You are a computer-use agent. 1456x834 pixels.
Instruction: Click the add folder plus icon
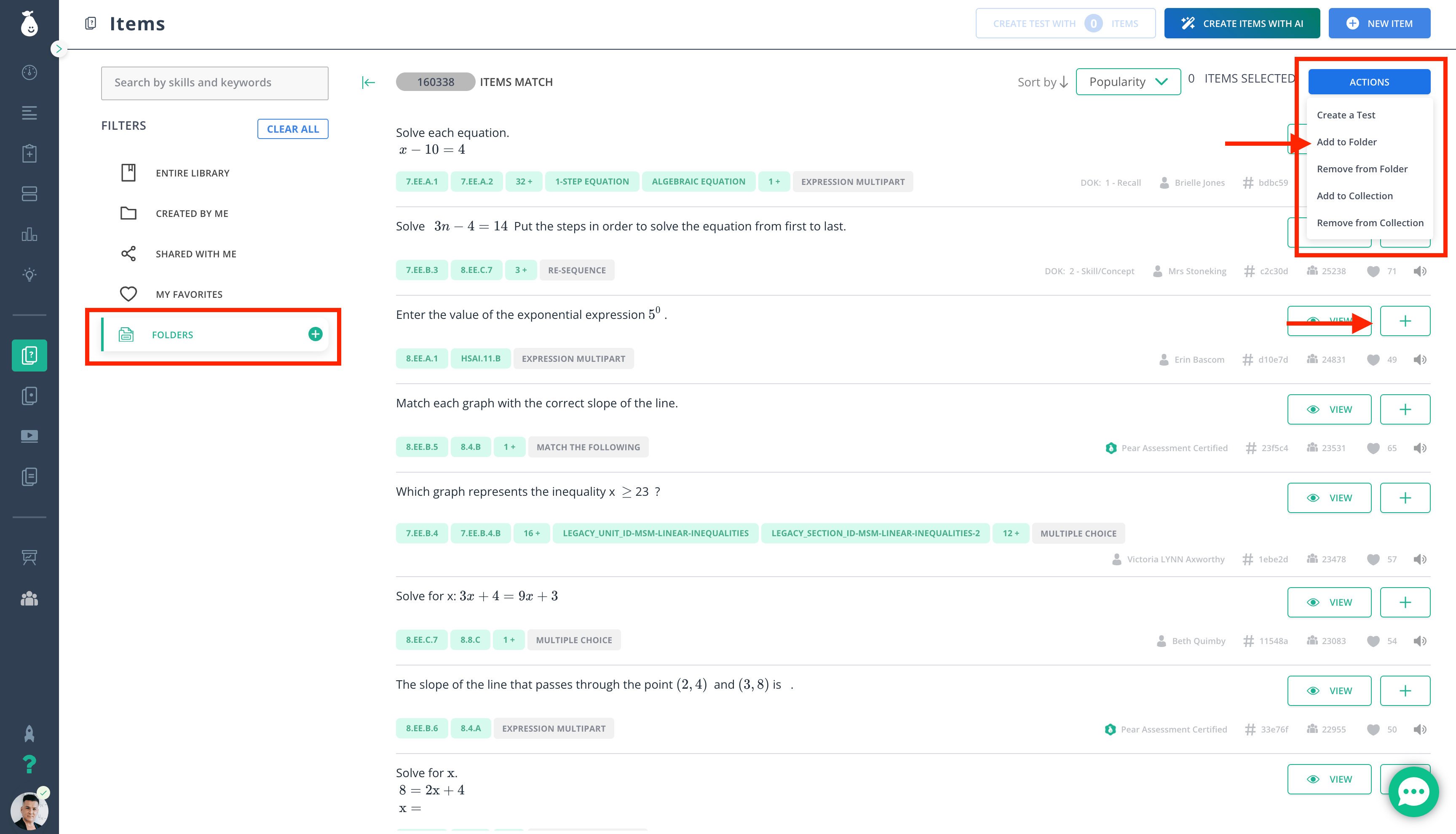(315, 334)
